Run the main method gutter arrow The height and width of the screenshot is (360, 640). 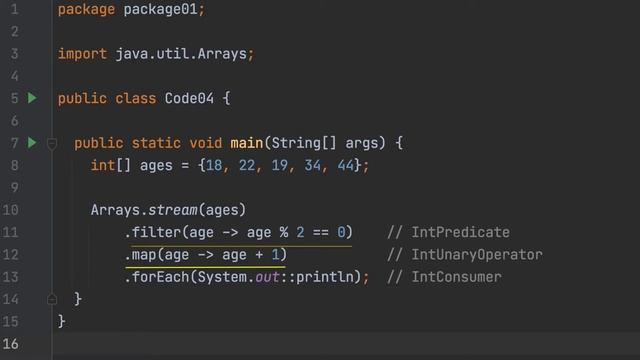pos(32,143)
